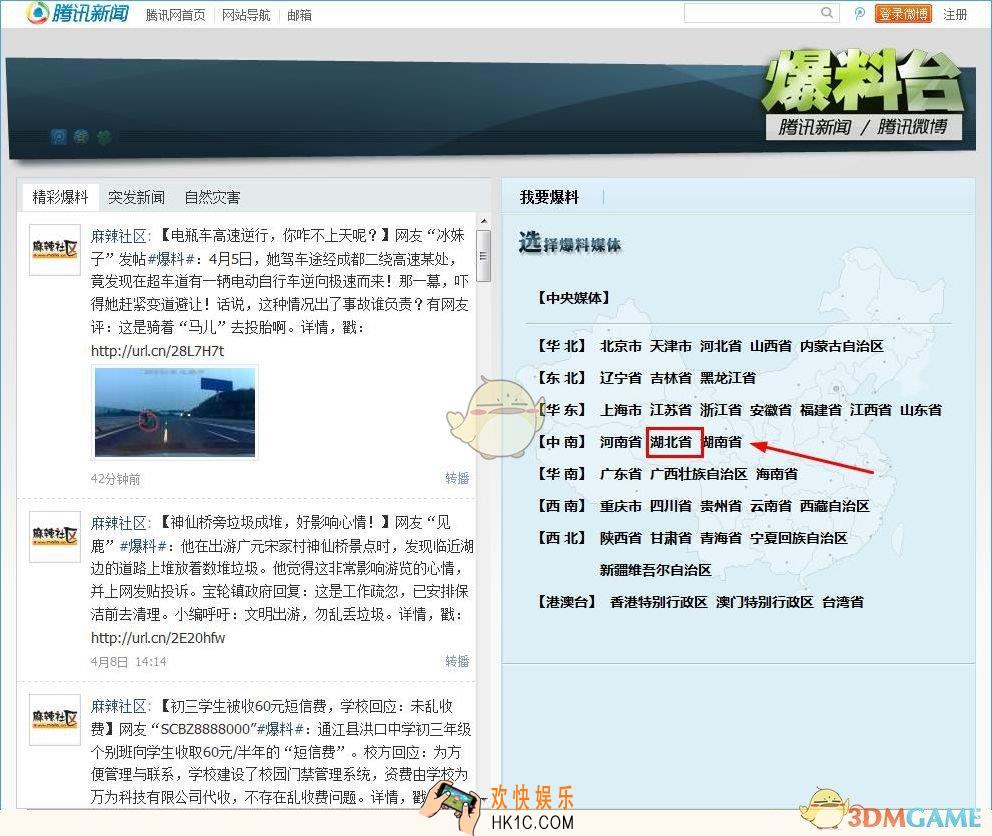
Task: Select 贵州省 region
Action: 721,506
